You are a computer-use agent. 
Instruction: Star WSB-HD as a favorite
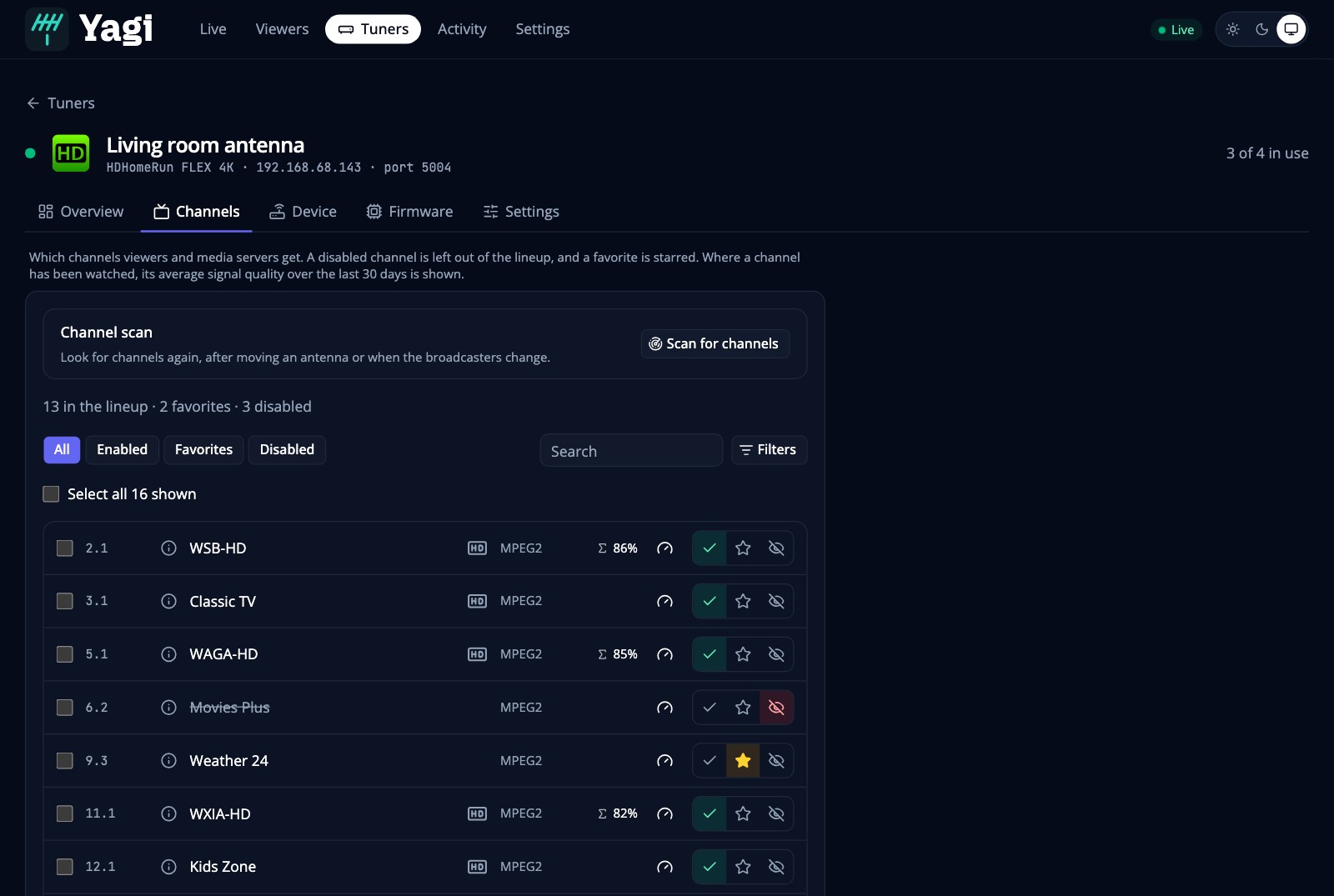[x=743, y=548]
